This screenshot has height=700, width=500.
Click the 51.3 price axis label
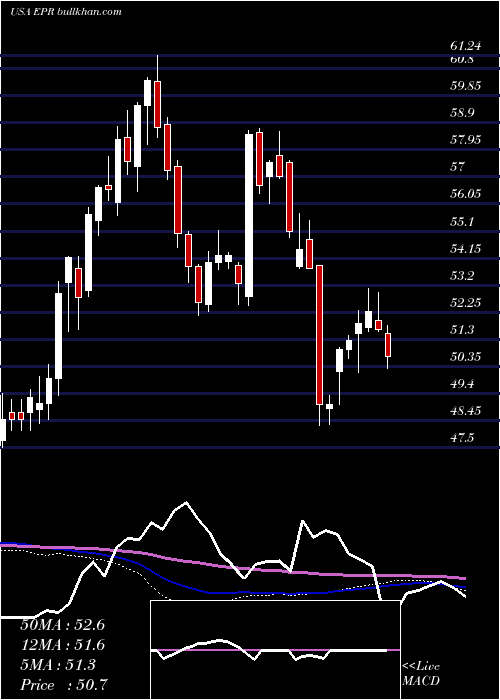click(x=462, y=330)
